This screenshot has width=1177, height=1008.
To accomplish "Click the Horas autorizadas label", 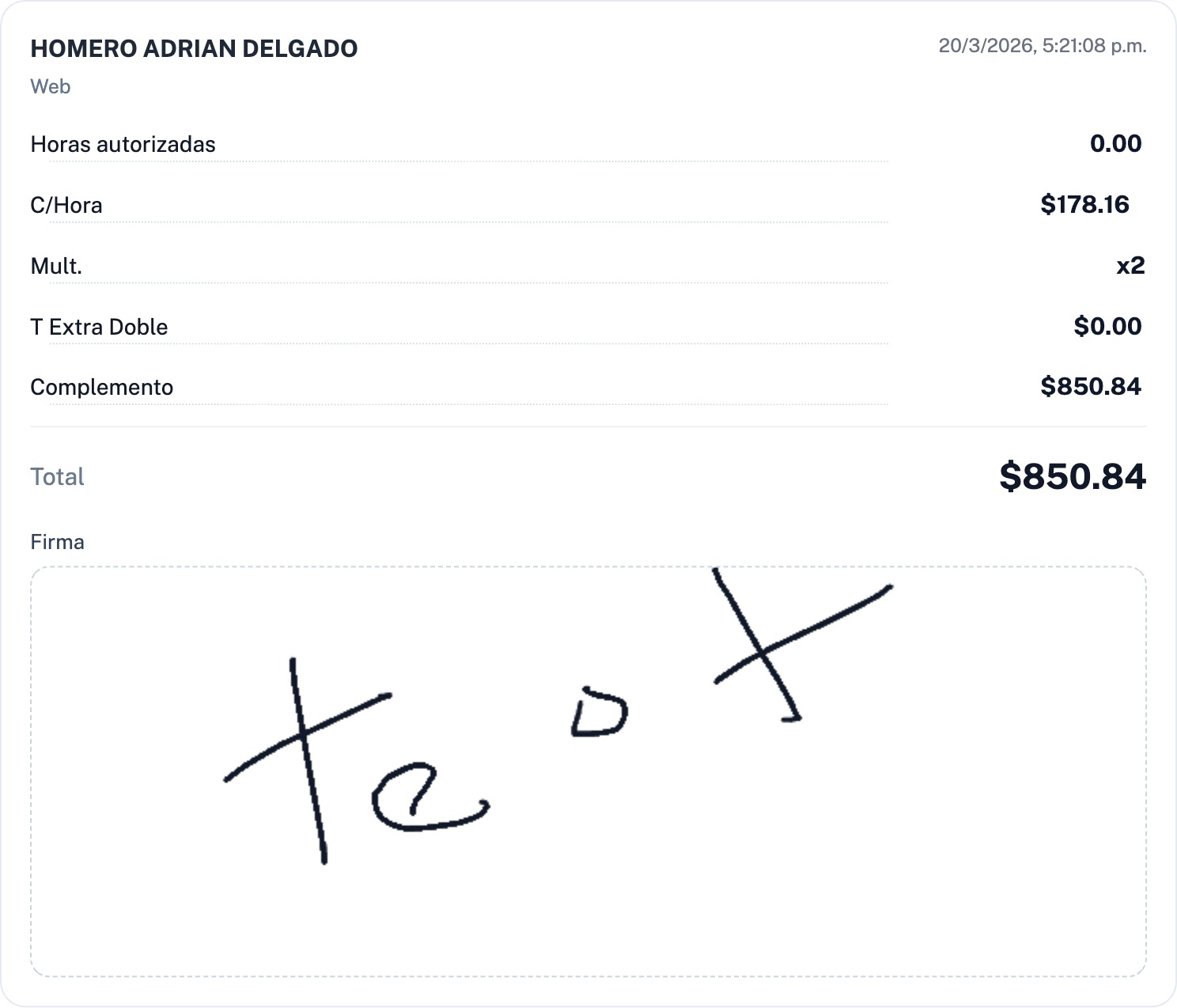I will [123, 144].
